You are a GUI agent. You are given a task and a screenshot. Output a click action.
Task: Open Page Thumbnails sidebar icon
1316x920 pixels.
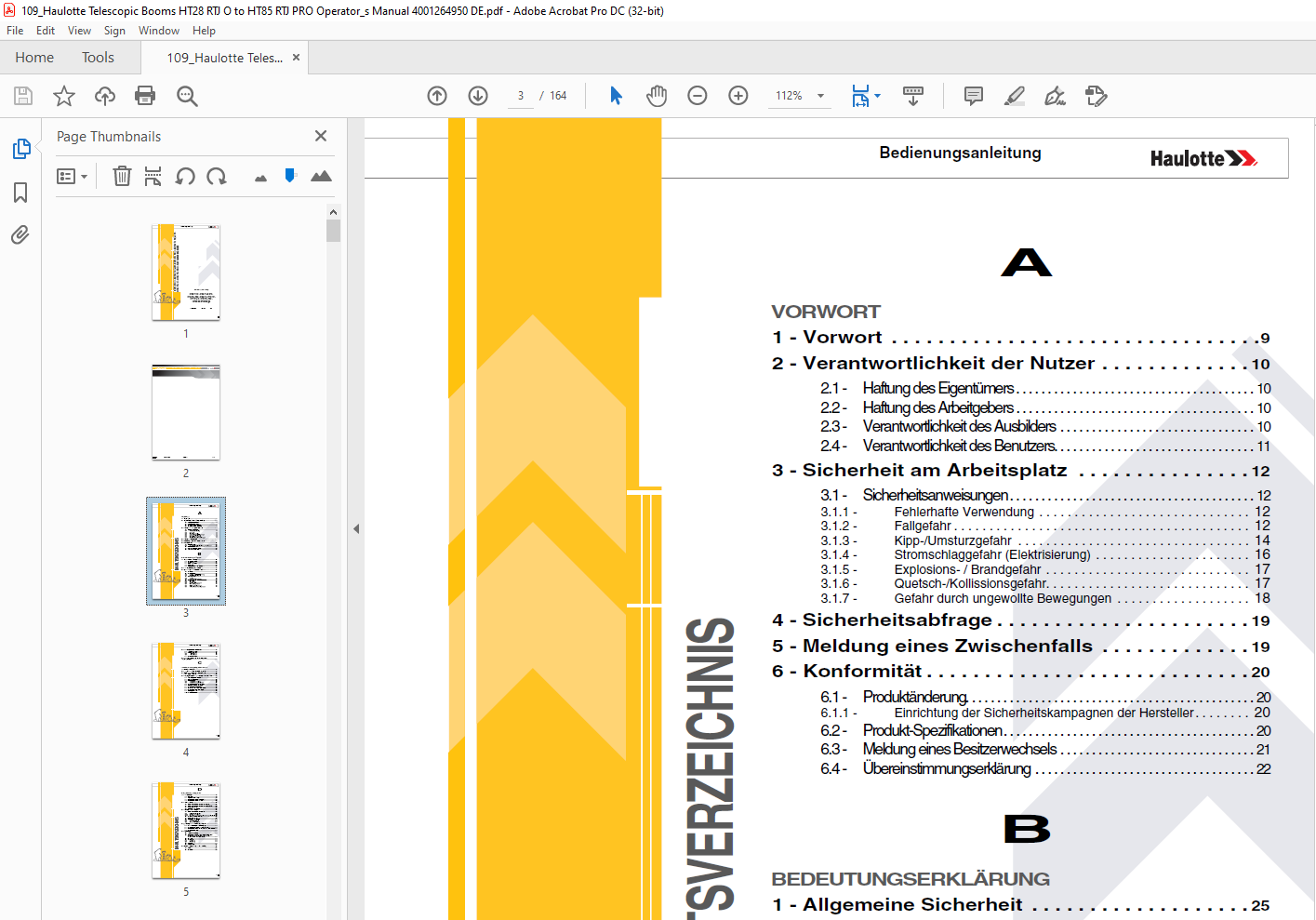coord(20,149)
